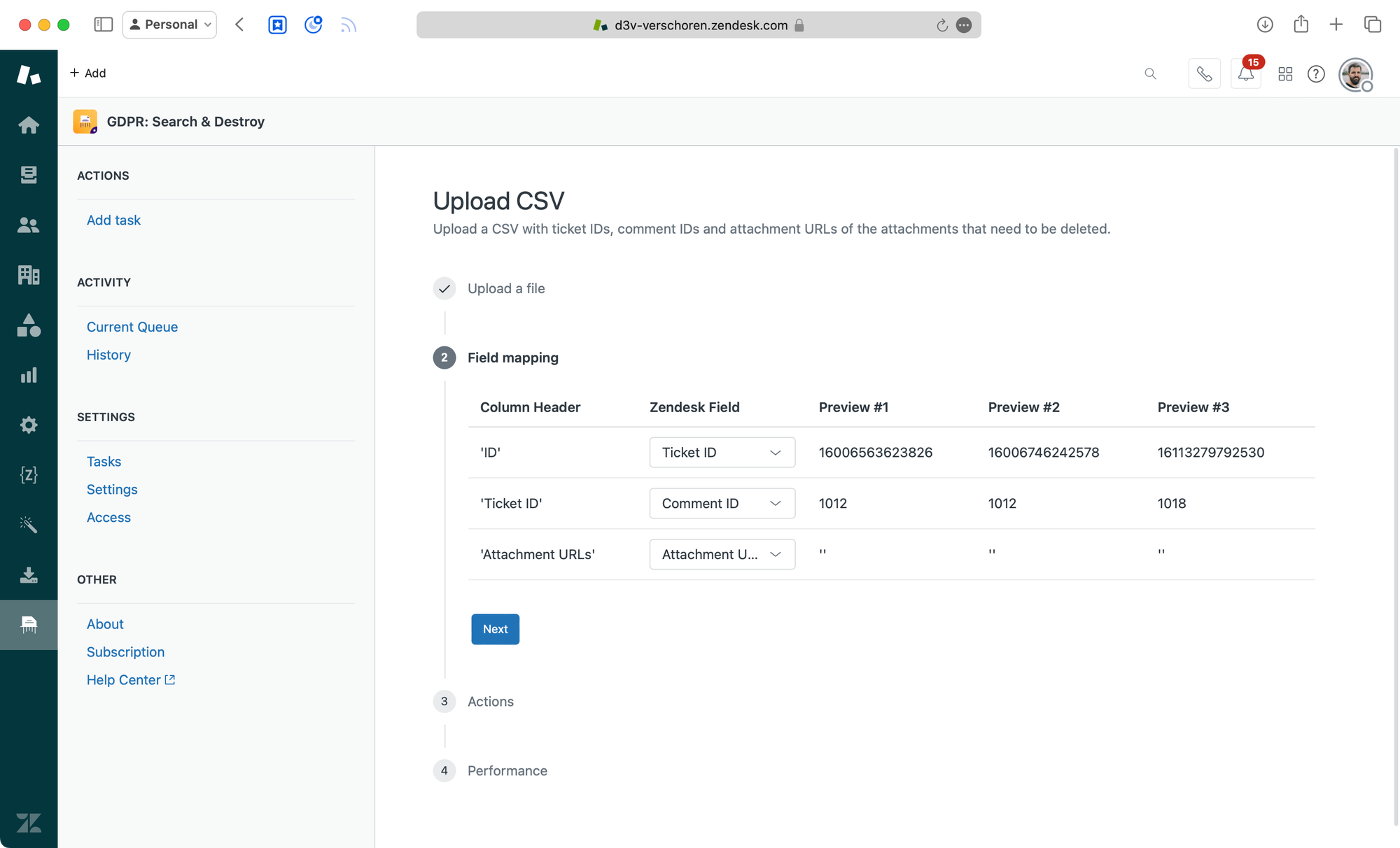Open the Current Queue link
The width and height of the screenshot is (1400, 848).
click(132, 327)
